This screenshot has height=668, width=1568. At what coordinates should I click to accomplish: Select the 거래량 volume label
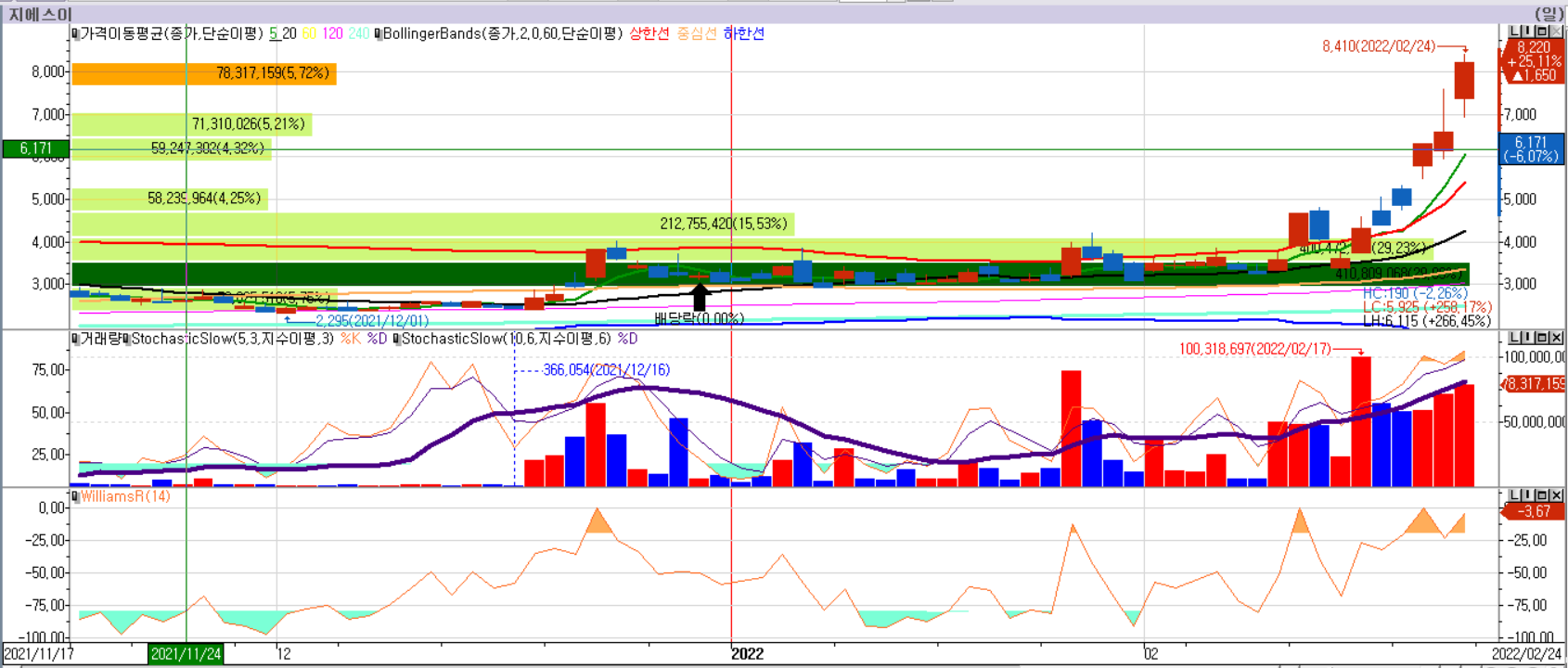(101, 339)
